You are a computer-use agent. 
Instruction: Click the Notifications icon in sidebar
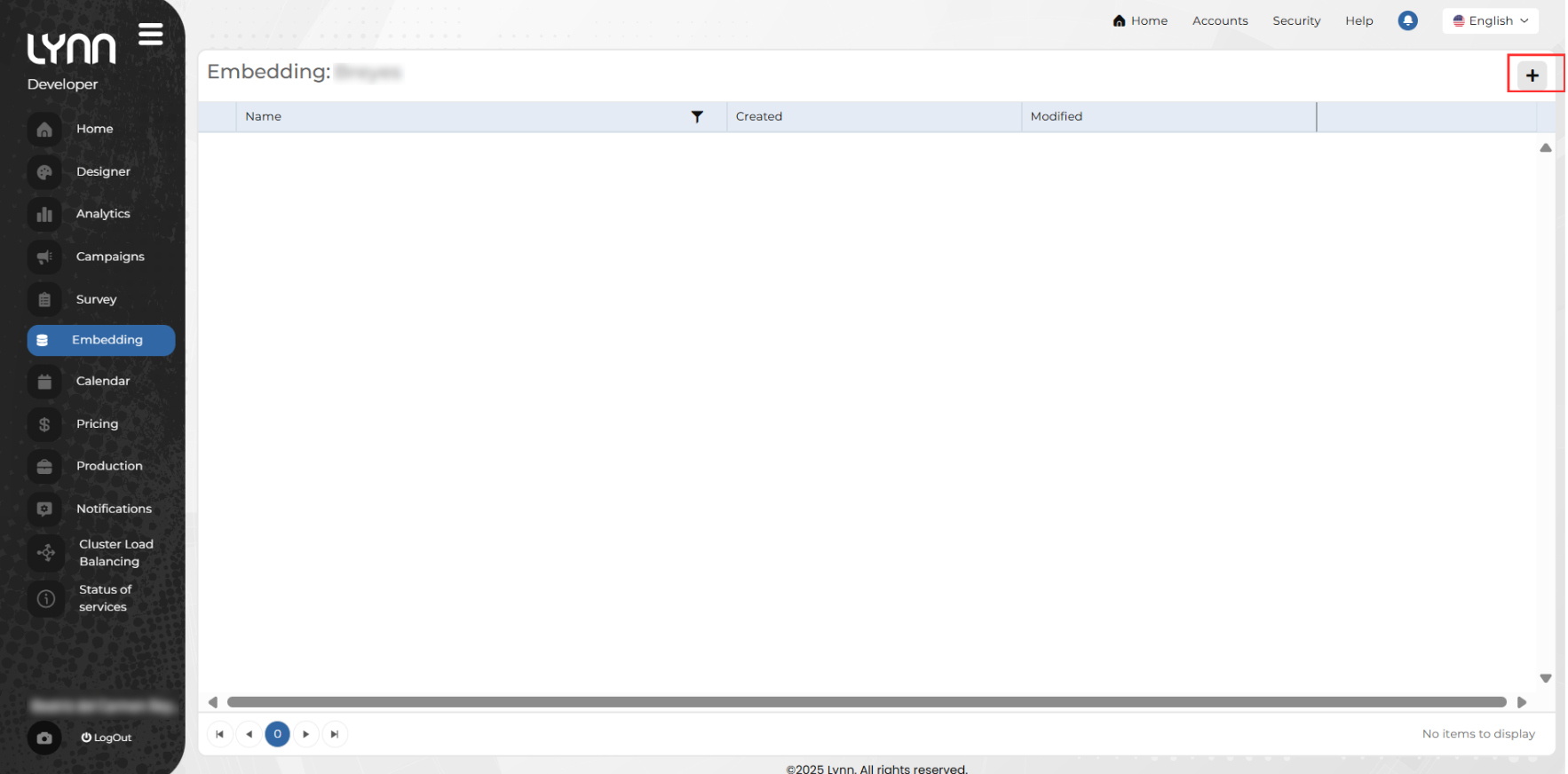pos(44,509)
